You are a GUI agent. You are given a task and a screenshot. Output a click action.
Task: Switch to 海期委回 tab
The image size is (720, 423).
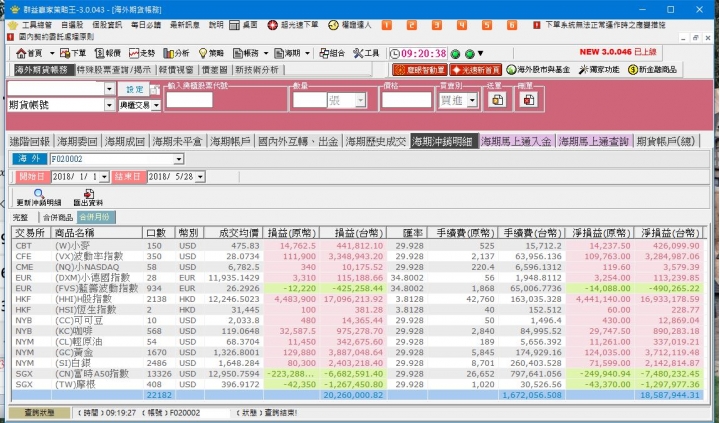pos(77,141)
